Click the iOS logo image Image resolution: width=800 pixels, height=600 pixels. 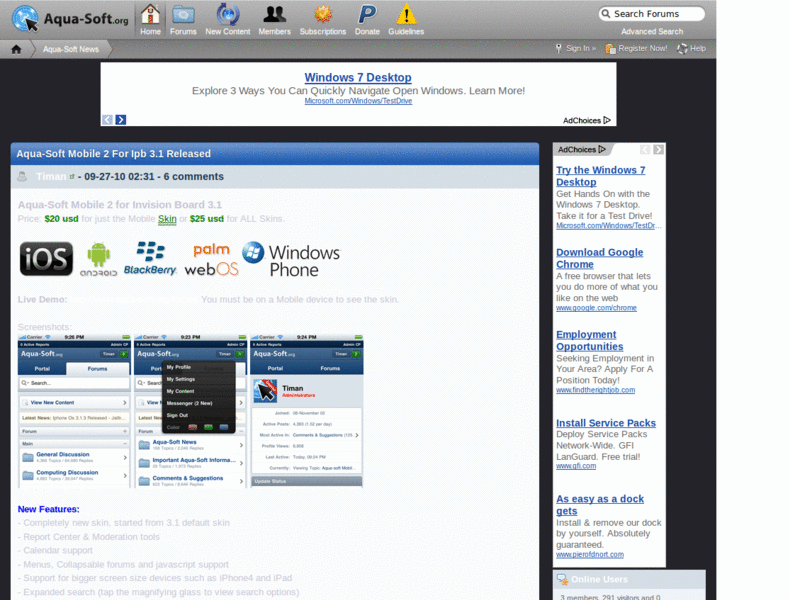tap(46, 259)
